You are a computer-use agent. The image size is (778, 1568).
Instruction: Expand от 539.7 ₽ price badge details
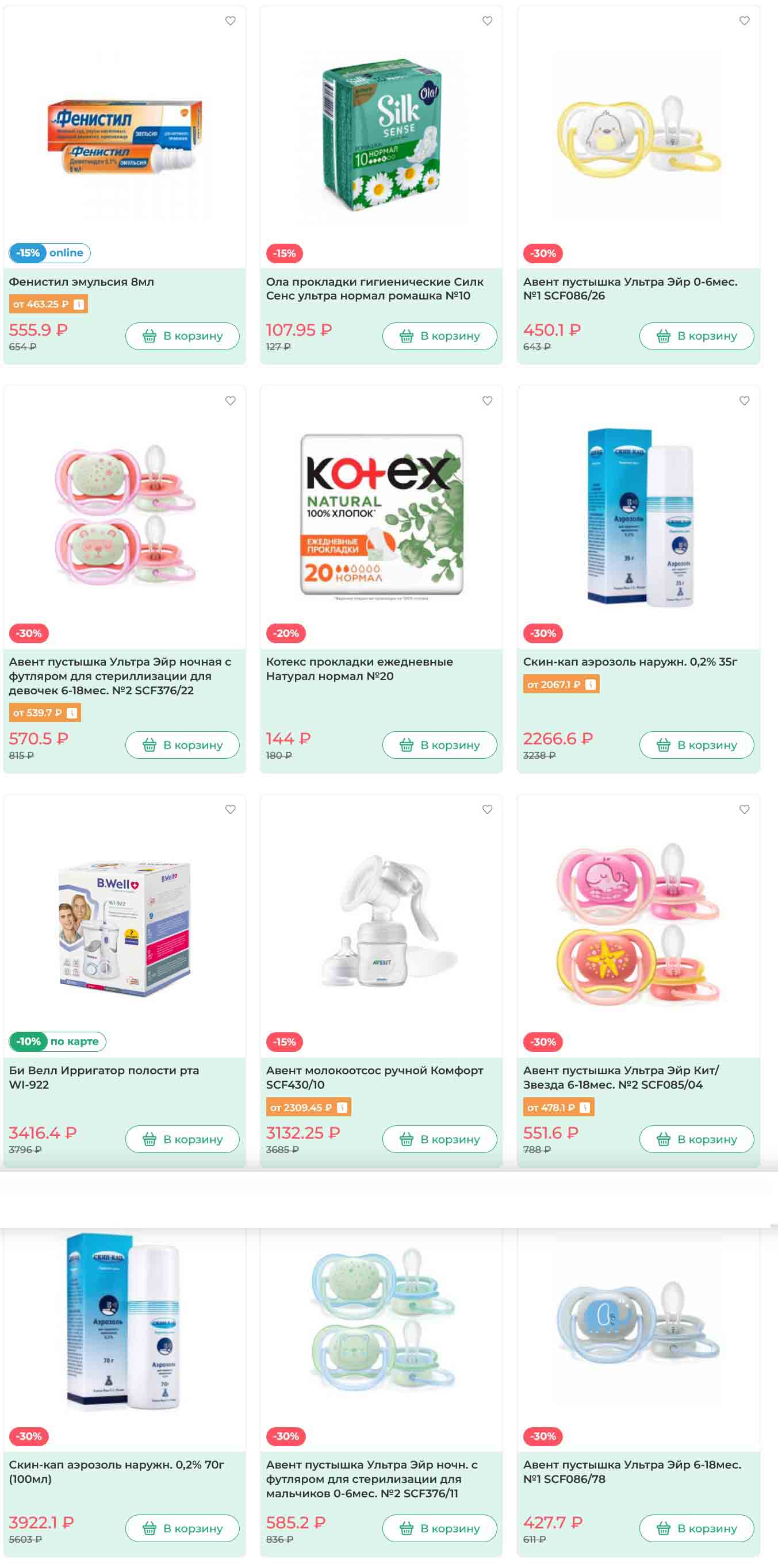[x=44, y=713]
